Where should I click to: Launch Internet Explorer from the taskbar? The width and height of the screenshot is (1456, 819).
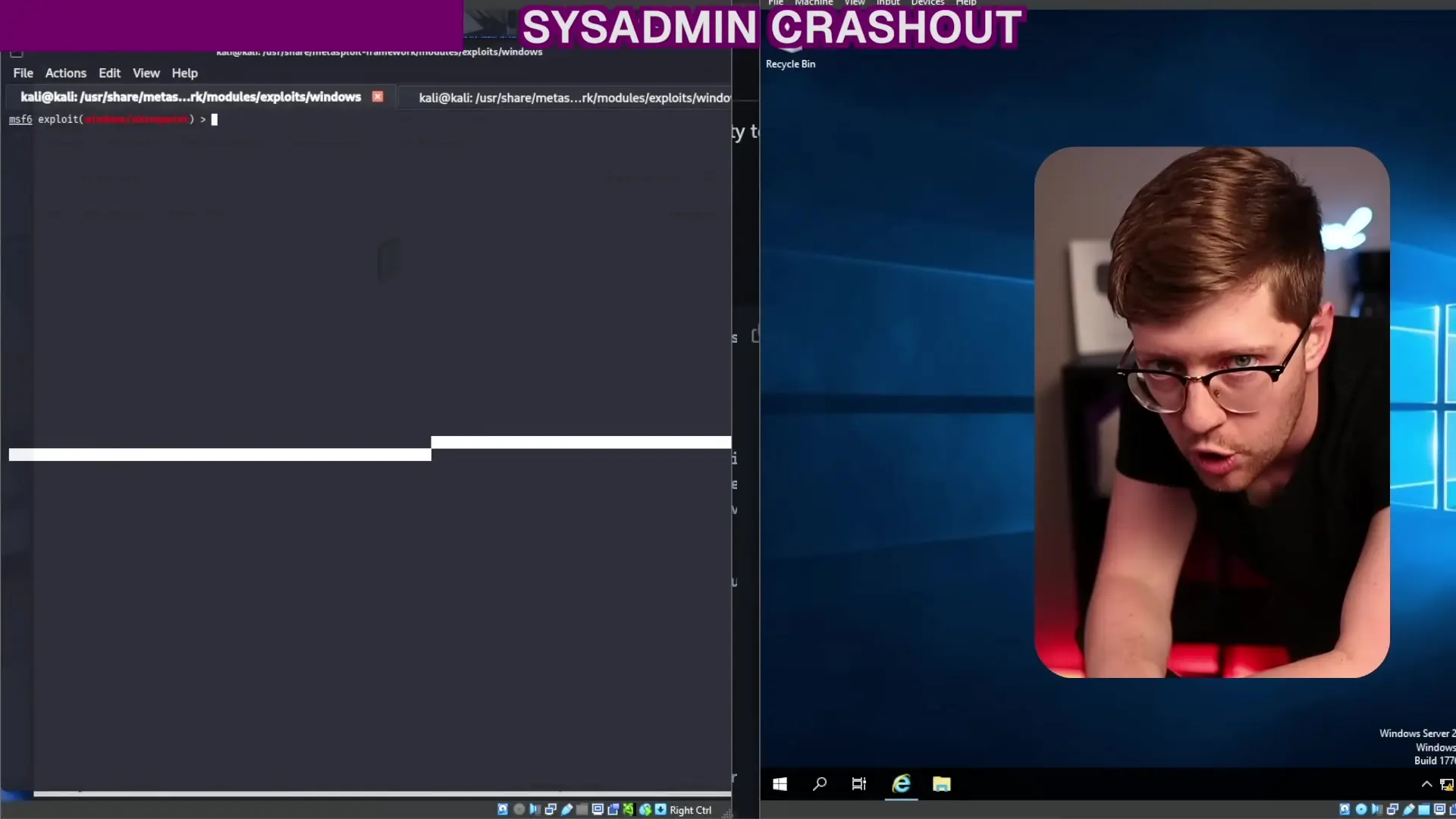click(901, 784)
